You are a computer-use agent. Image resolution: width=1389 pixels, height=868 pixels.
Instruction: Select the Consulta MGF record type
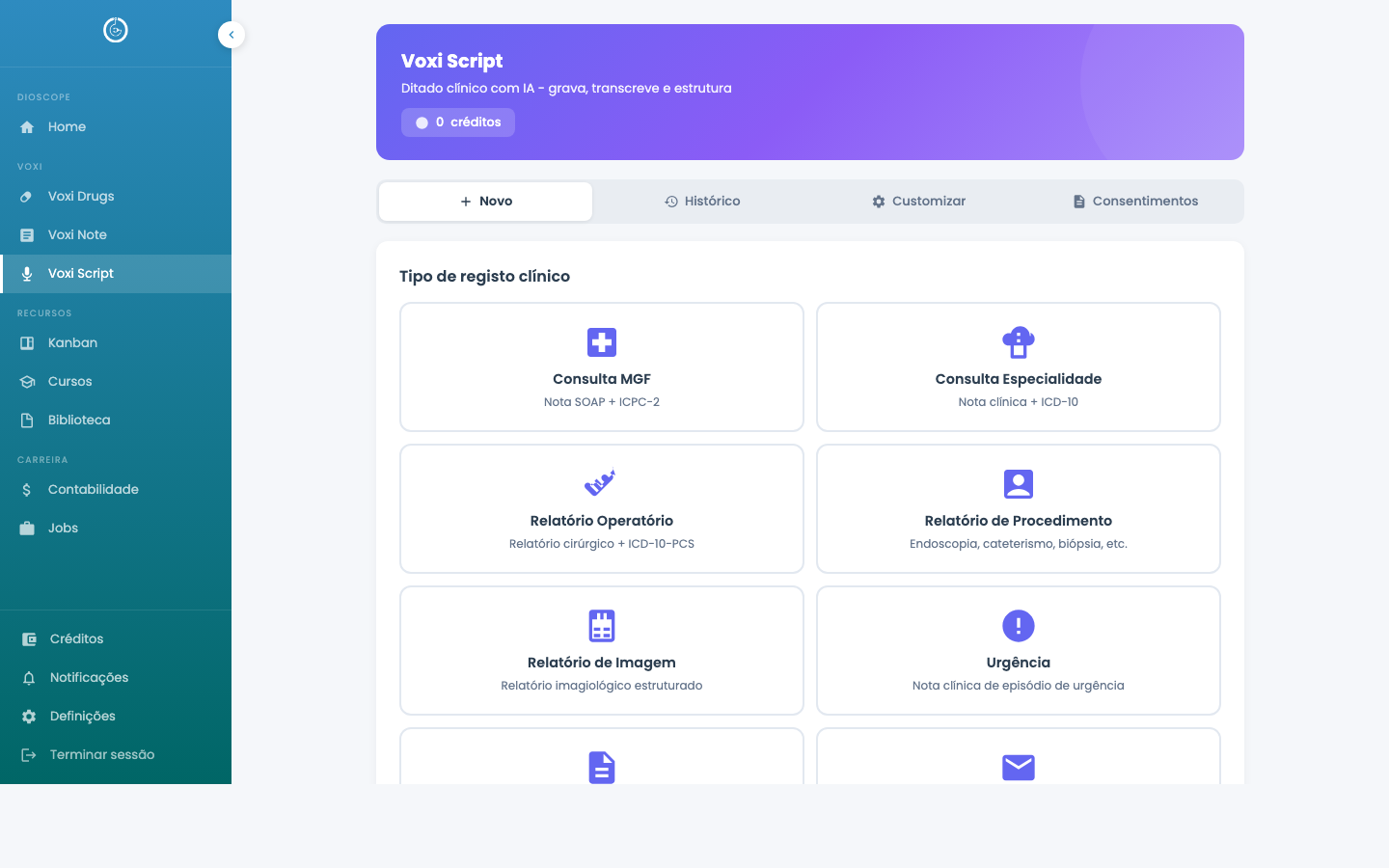click(601, 366)
